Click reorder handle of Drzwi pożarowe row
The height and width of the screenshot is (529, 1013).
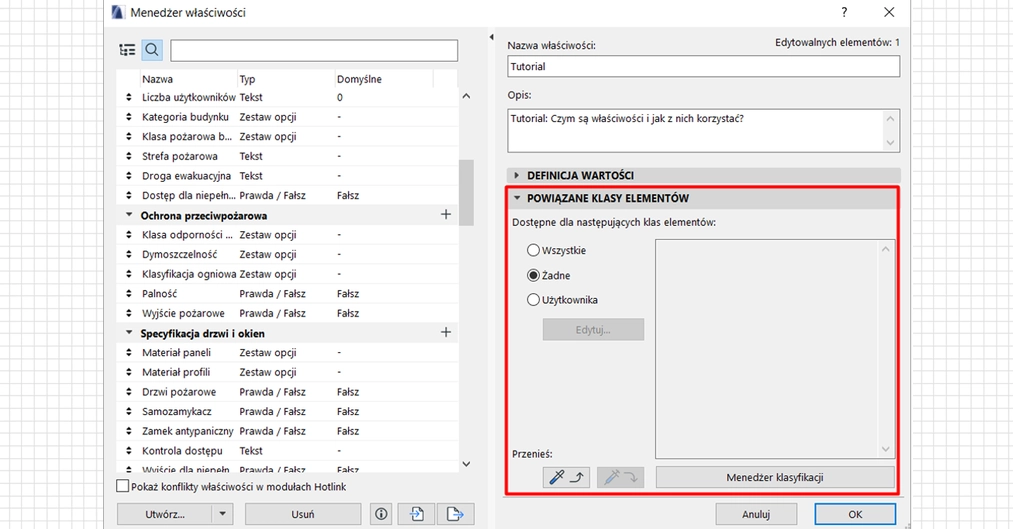point(128,392)
